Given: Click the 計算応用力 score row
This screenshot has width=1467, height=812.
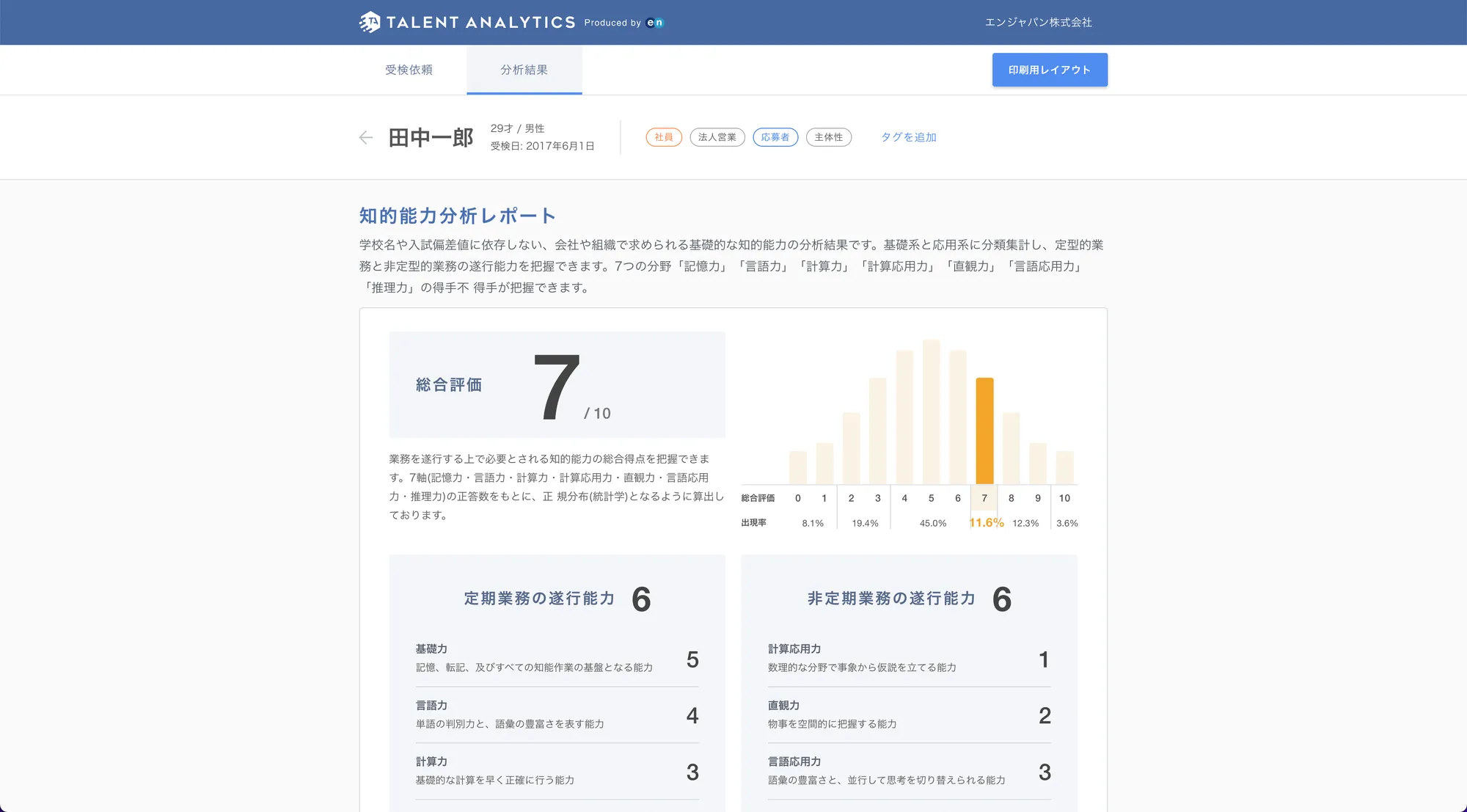Looking at the screenshot, I should (909, 658).
